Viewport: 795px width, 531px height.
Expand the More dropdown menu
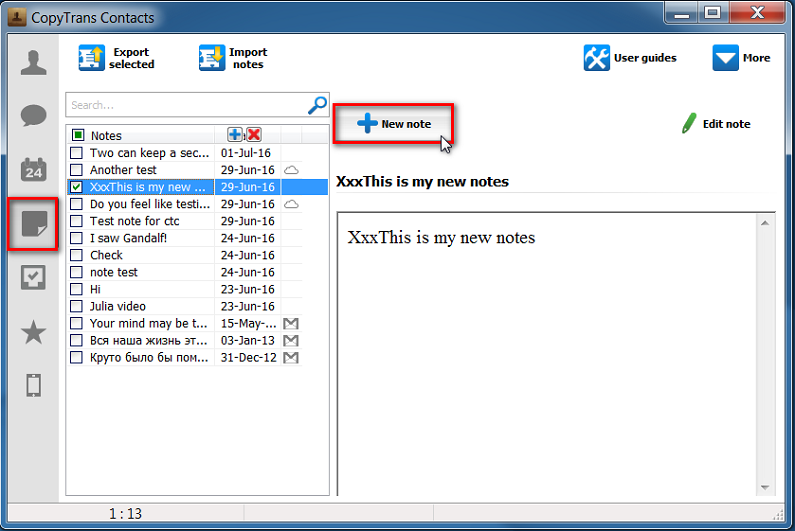pos(741,58)
